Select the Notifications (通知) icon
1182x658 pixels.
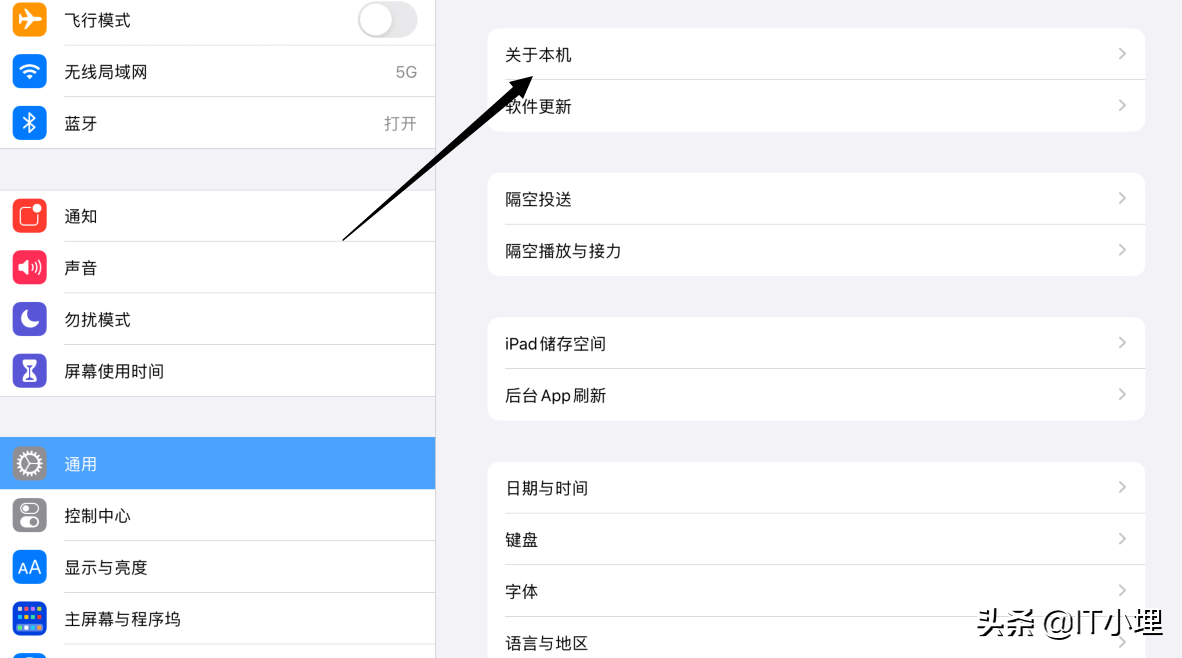pos(29,215)
